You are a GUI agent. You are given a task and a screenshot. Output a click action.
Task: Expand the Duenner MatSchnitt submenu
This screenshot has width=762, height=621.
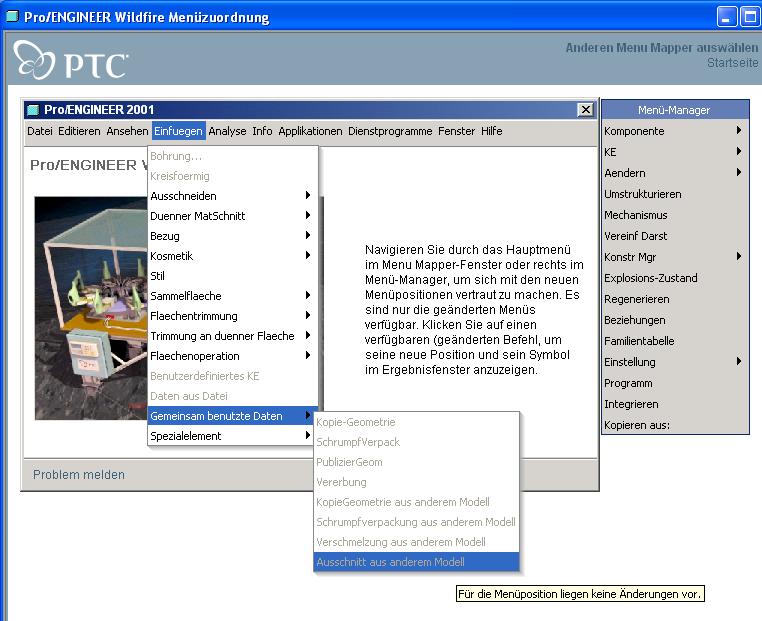233,216
